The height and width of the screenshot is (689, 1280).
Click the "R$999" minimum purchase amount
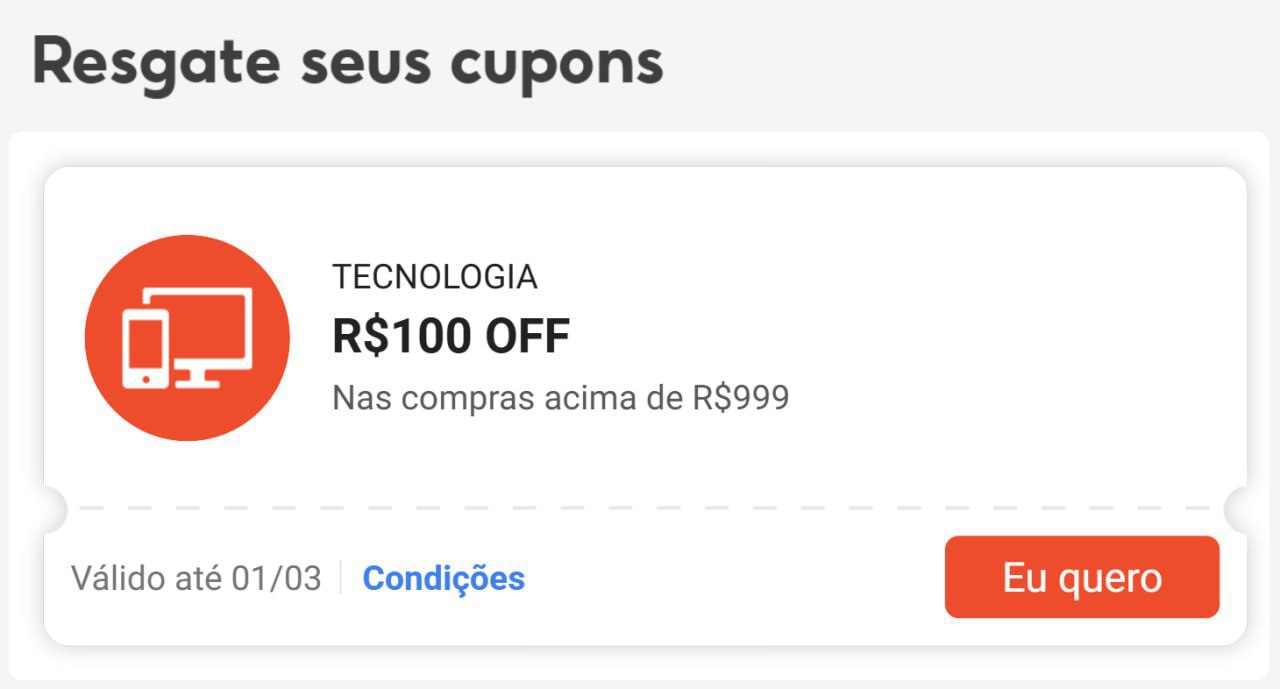pos(741,398)
